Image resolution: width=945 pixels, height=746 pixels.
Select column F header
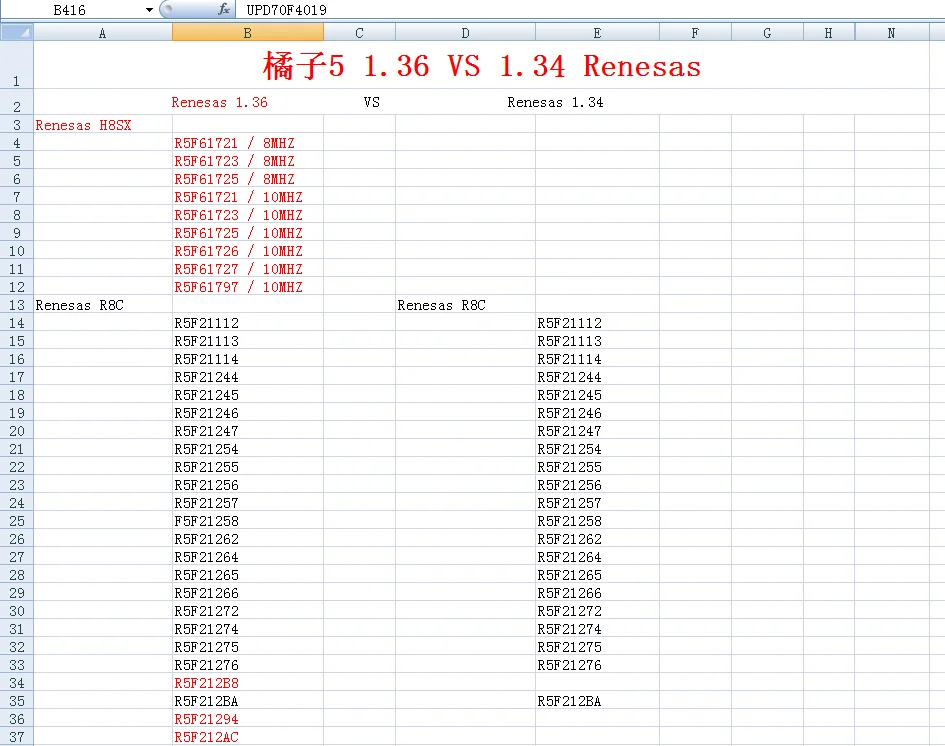click(695, 33)
